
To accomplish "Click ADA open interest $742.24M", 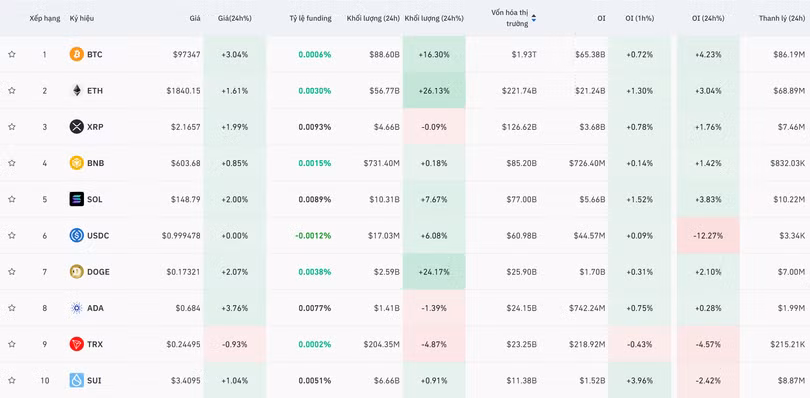I will pyautogui.click(x=587, y=308).
